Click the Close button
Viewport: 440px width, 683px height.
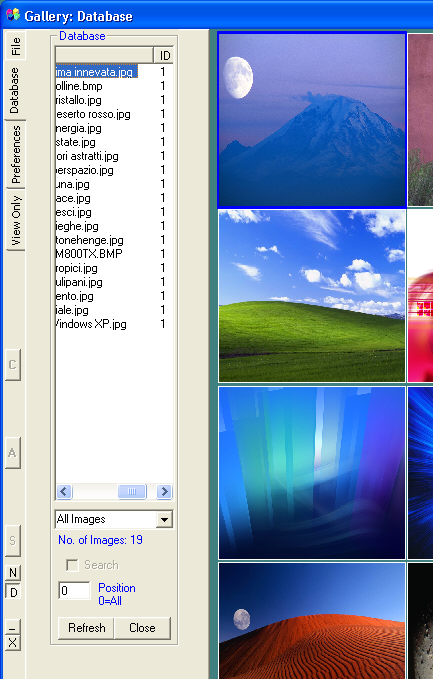(142, 628)
